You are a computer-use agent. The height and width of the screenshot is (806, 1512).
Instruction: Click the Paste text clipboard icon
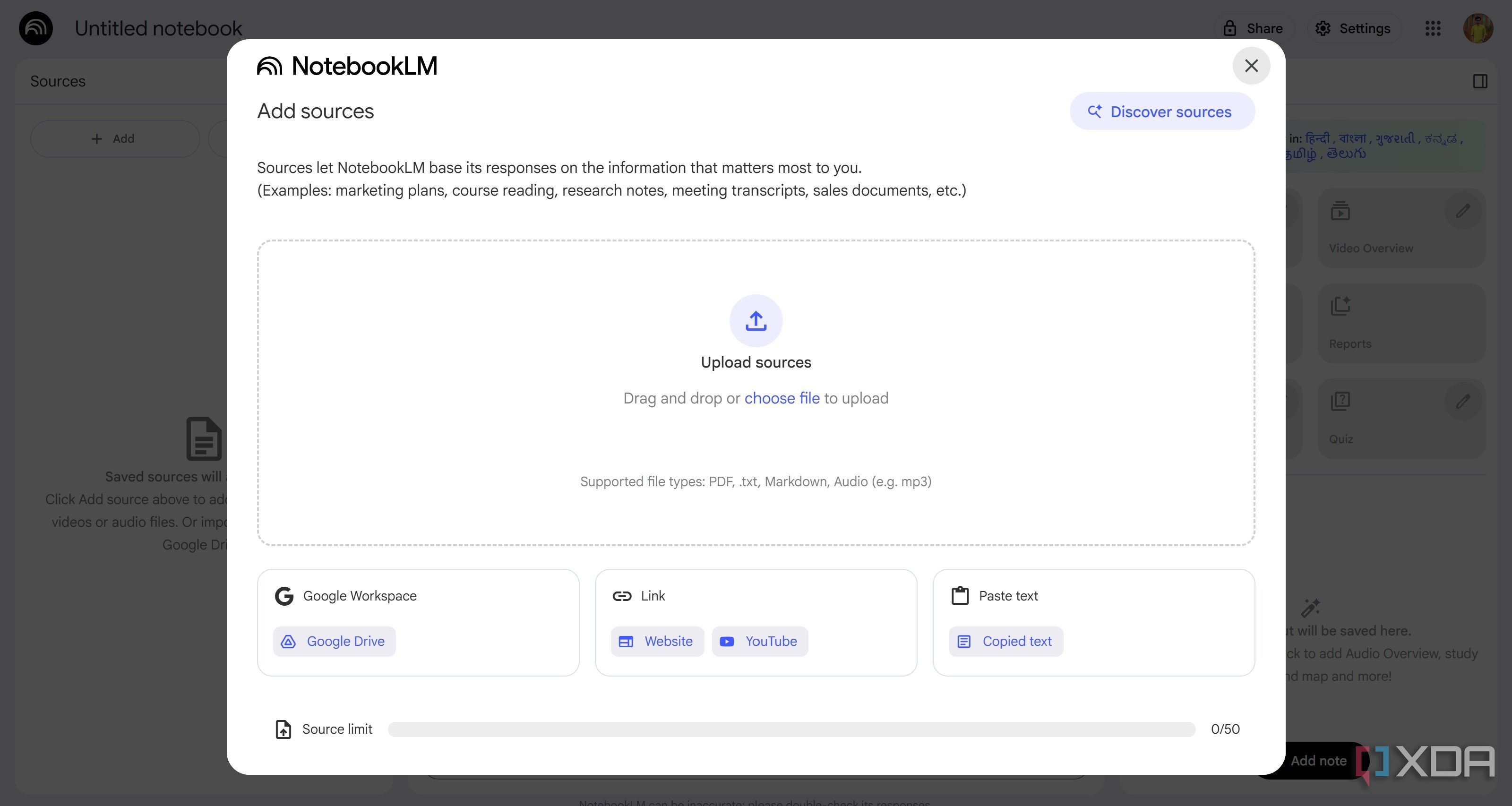[960, 596]
